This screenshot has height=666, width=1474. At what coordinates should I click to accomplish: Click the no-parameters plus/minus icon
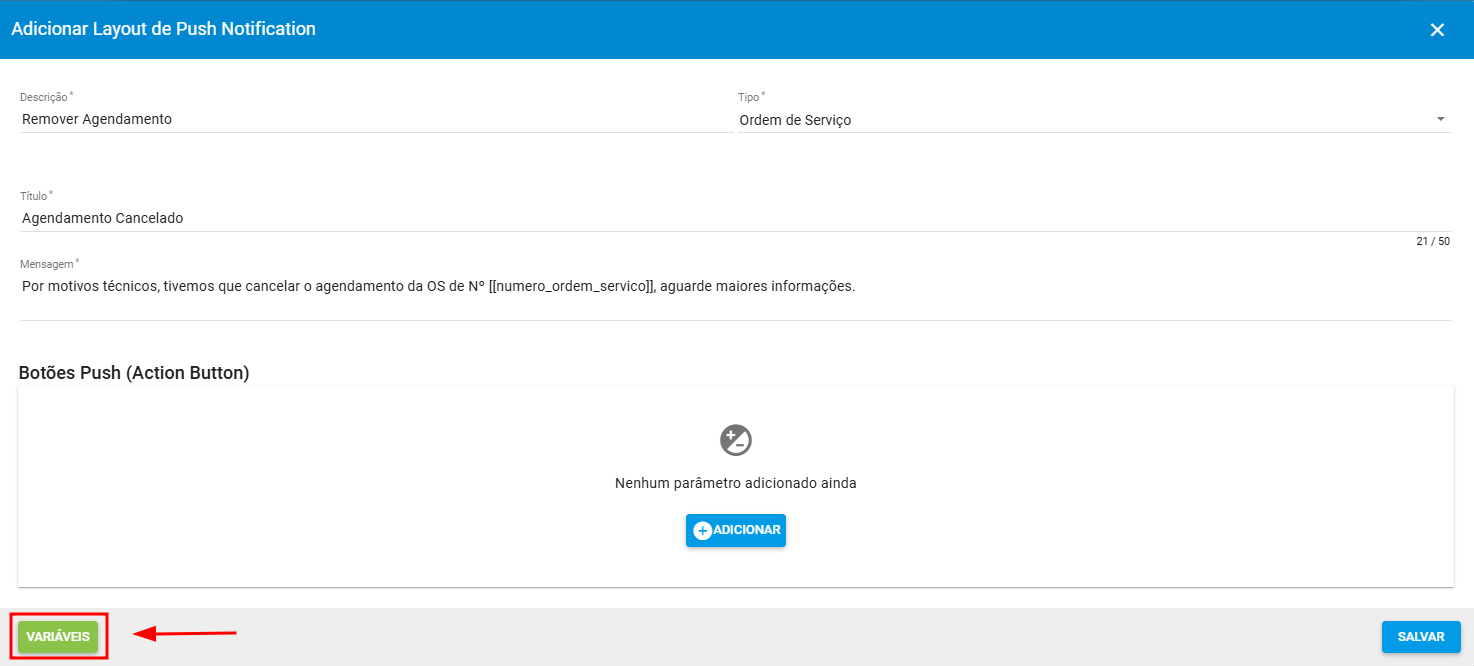736,440
